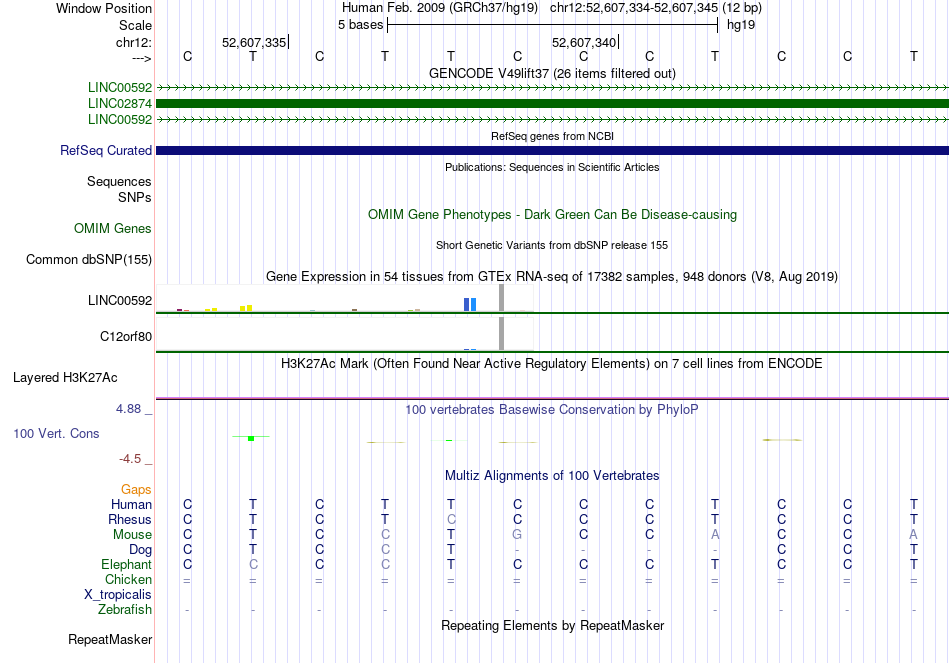
Task: Click 'Short Genetic Variants from dbSNP release 155'
Action: (x=552, y=245)
